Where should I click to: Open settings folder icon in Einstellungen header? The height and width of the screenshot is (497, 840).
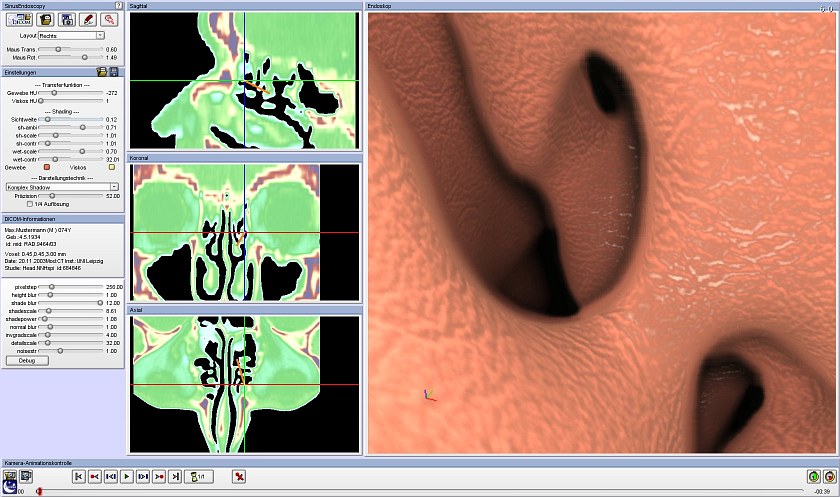[102, 72]
